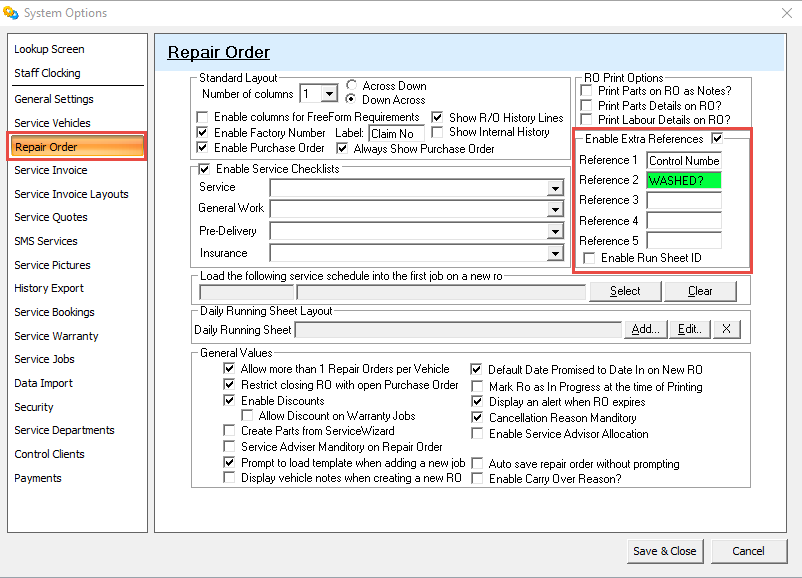Open SMS Services settings
The height and width of the screenshot is (578, 802).
tap(46, 241)
